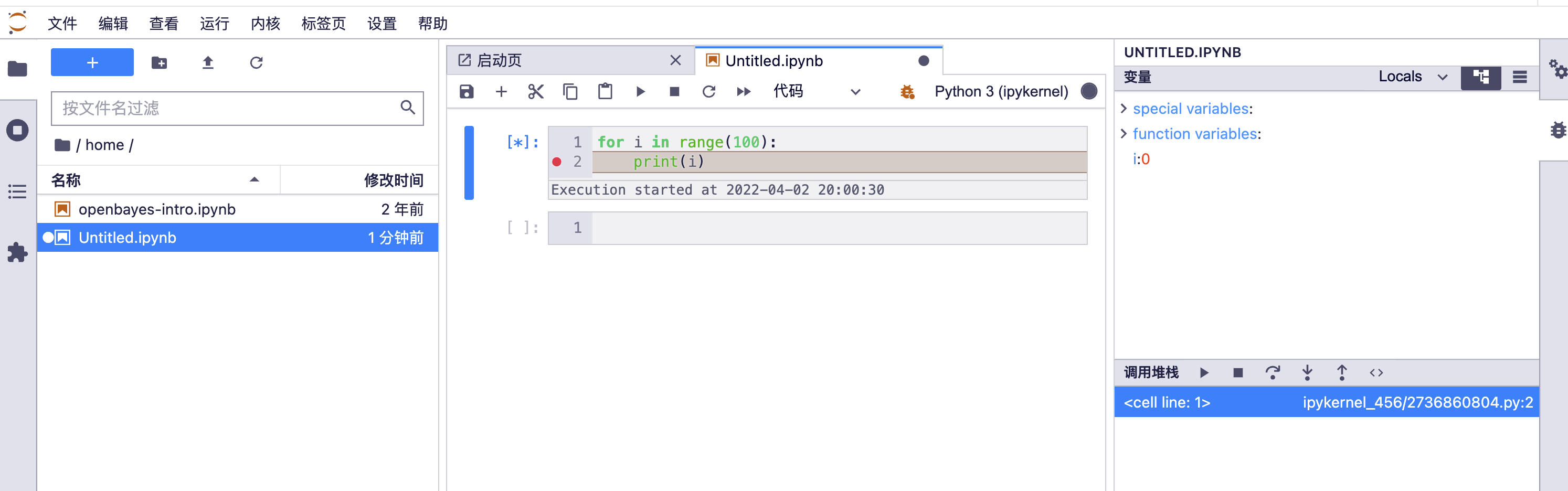Image resolution: width=1568 pixels, height=491 pixels.
Task: Create a new folder in file browser
Action: coord(160,62)
